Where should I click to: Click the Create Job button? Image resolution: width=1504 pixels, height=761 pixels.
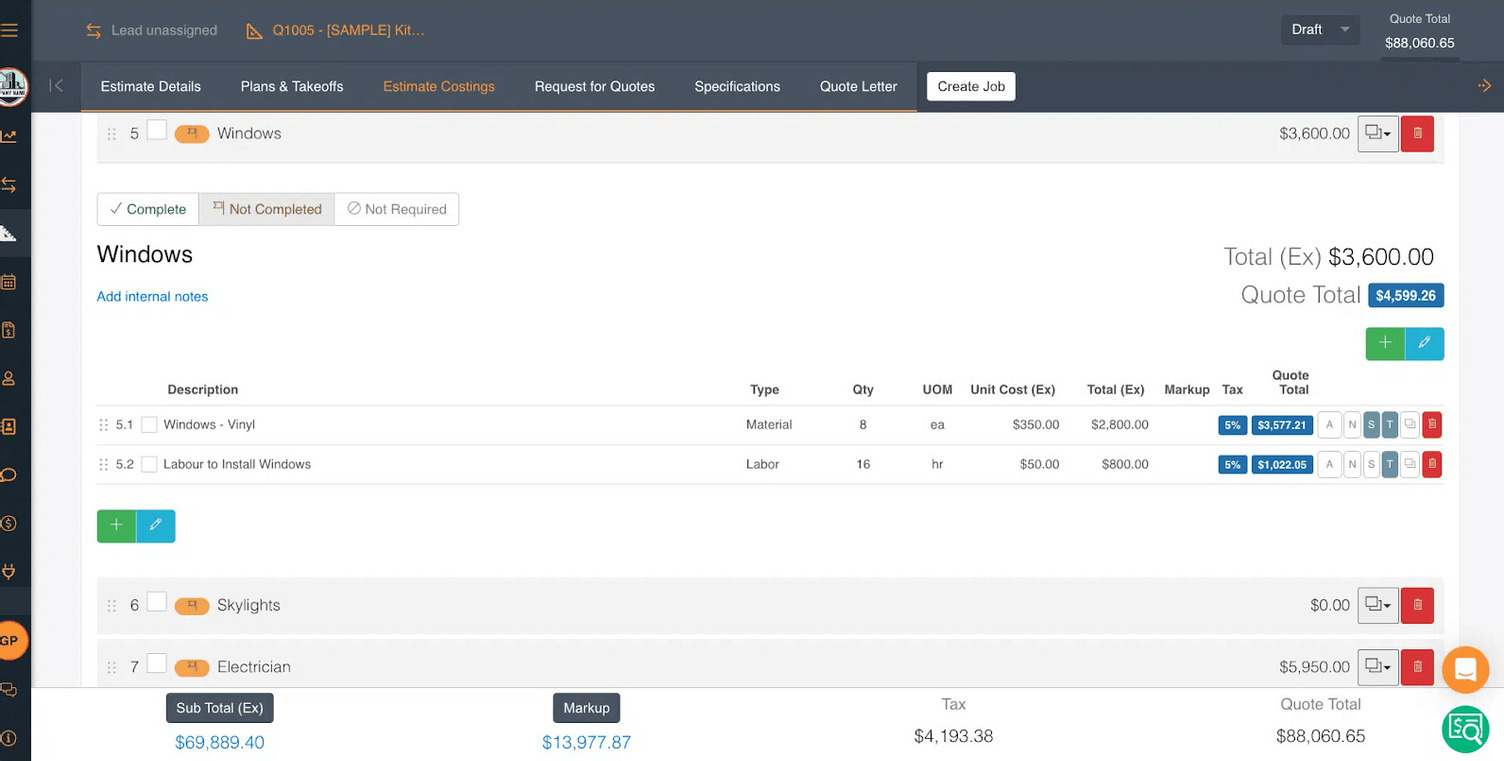point(970,86)
